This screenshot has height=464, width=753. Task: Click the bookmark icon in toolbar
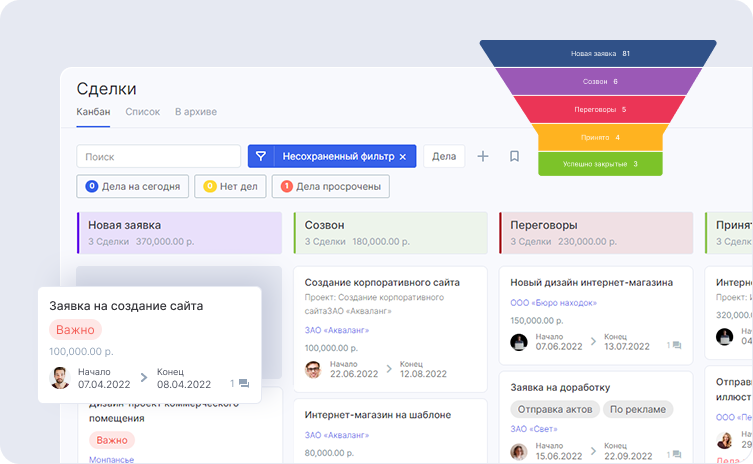click(x=514, y=156)
